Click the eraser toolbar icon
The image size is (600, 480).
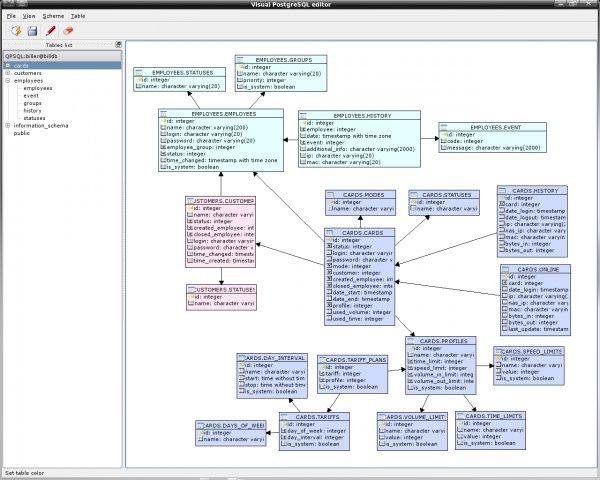point(67,31)
